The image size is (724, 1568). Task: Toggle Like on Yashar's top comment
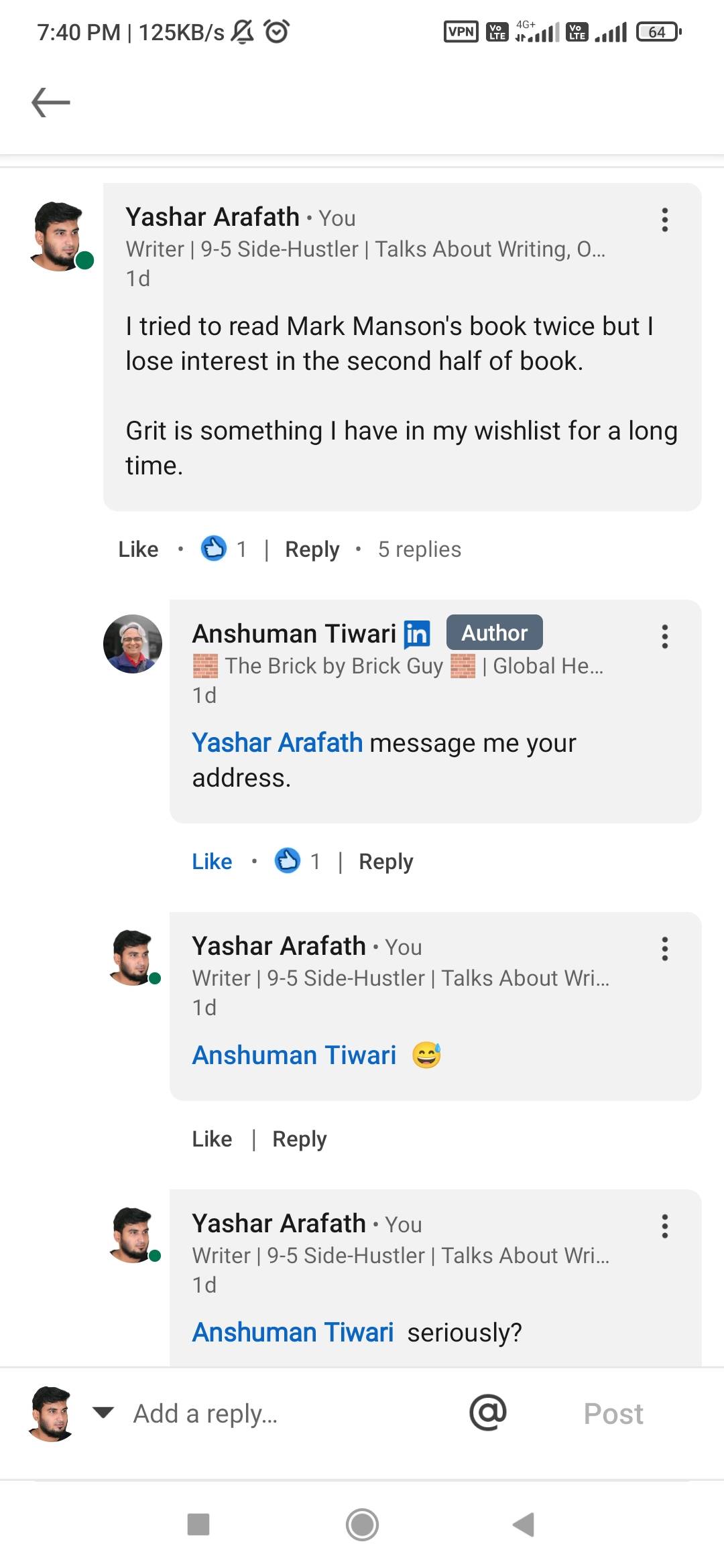138,549
